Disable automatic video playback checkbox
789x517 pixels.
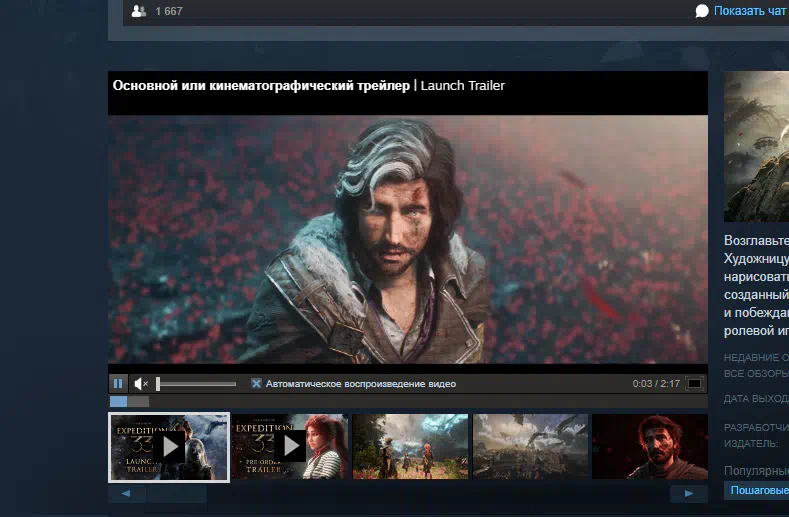(x=256, y=384)
